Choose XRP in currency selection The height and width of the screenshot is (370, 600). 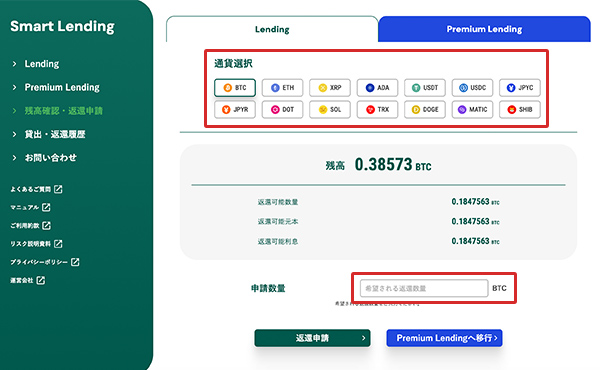[x=330, y=88]
